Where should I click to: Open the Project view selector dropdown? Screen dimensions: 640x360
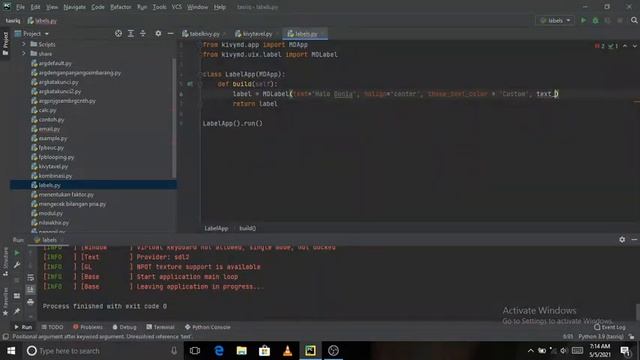pos(32,33)
